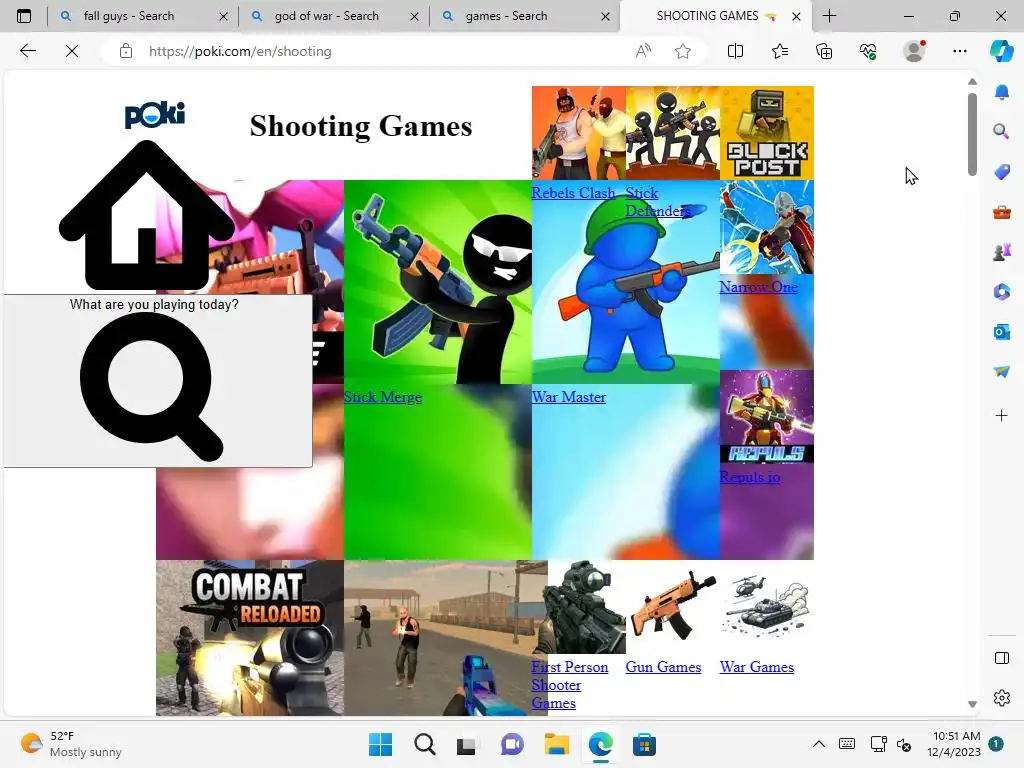Screen dimensions: 1024x768
Task: Open sidebar settings gear
Action: click(x=1002, y=698)
